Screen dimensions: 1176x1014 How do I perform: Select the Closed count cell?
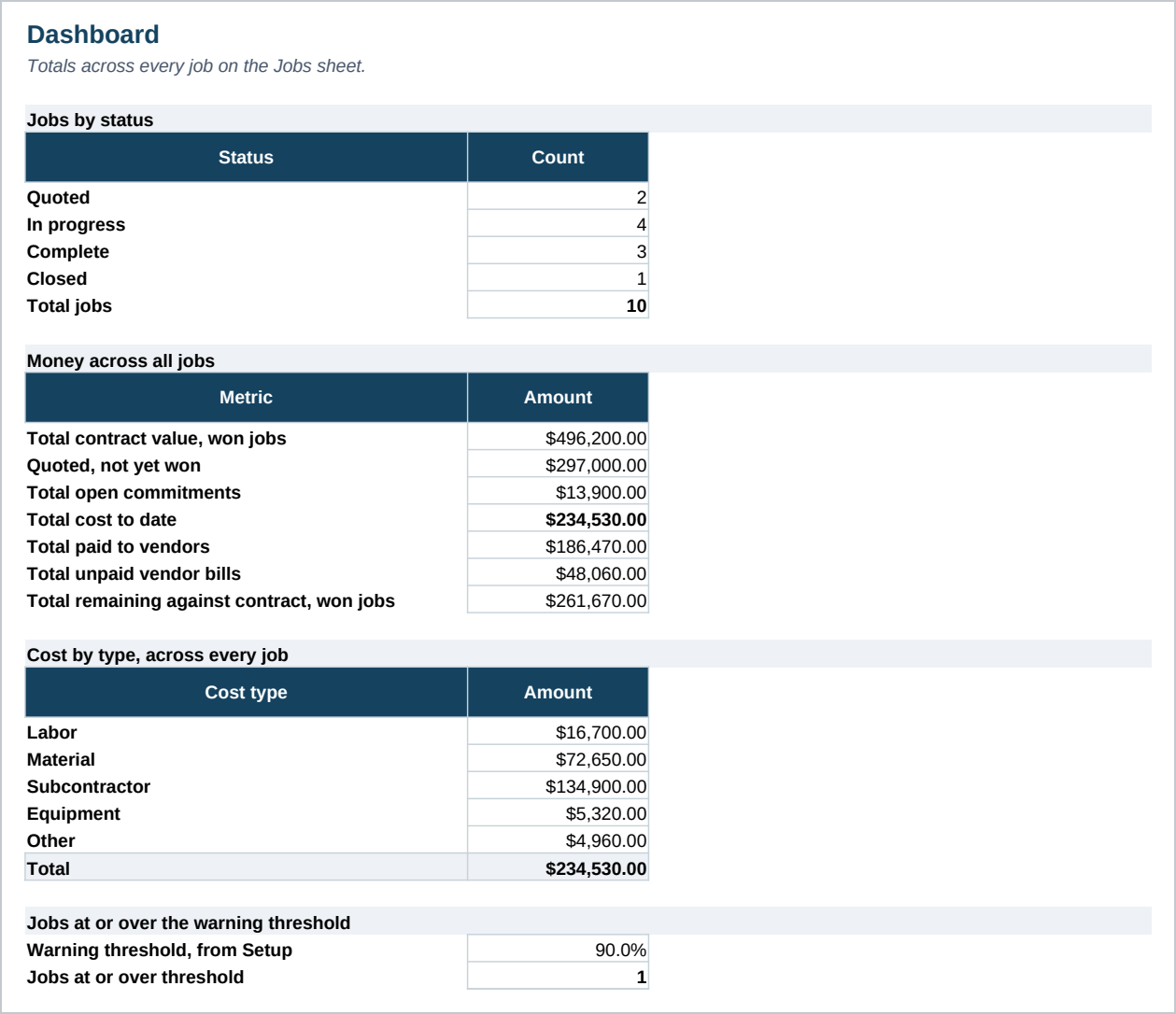coord(558,278)
